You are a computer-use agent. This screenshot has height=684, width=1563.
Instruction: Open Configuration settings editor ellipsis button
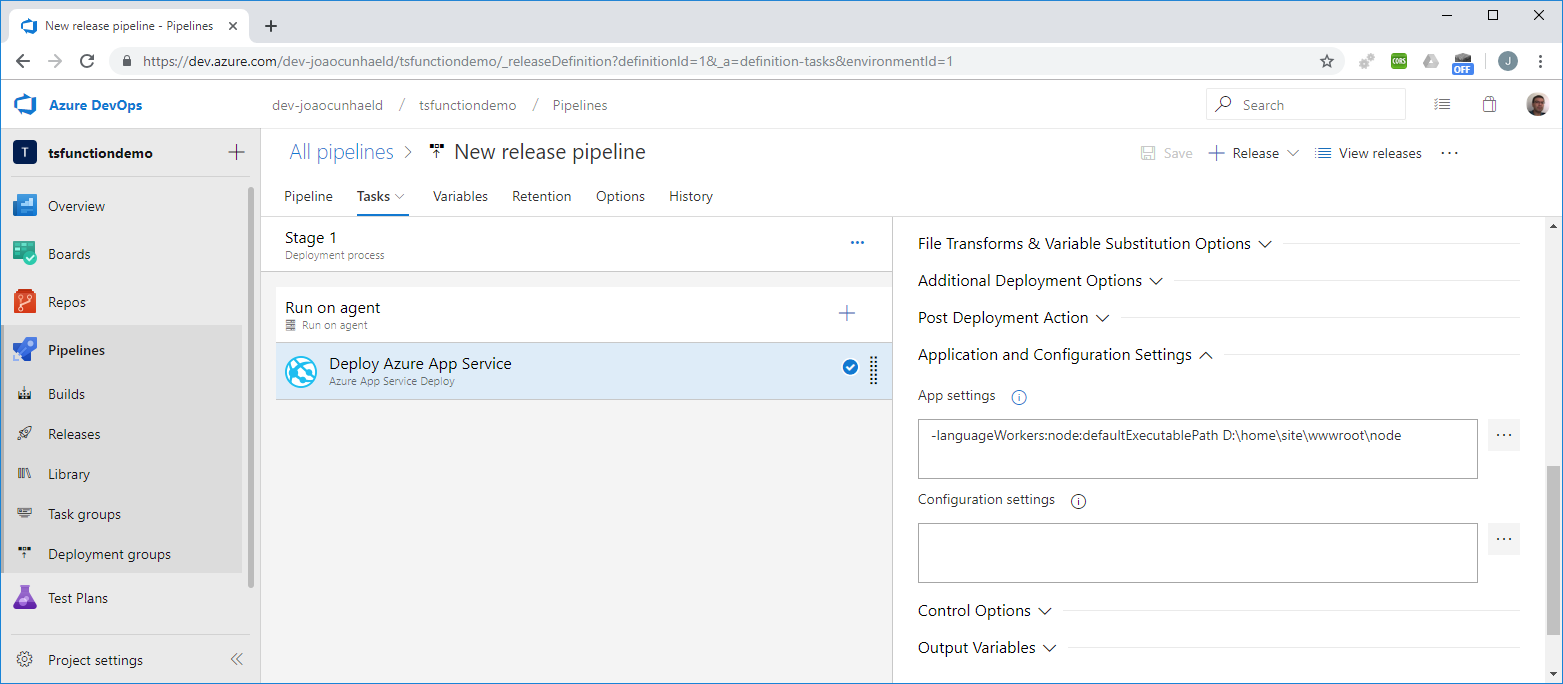[x=1503, y=539]
